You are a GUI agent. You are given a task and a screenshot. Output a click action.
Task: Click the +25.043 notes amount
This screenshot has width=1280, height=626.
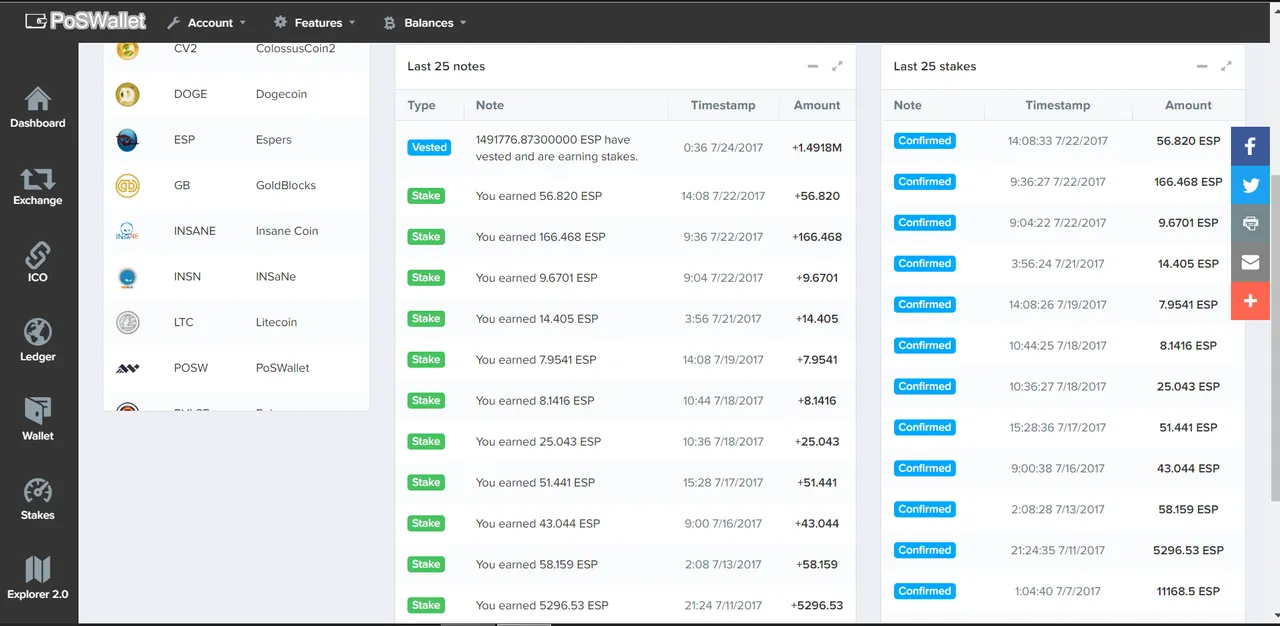pos(817,442)
